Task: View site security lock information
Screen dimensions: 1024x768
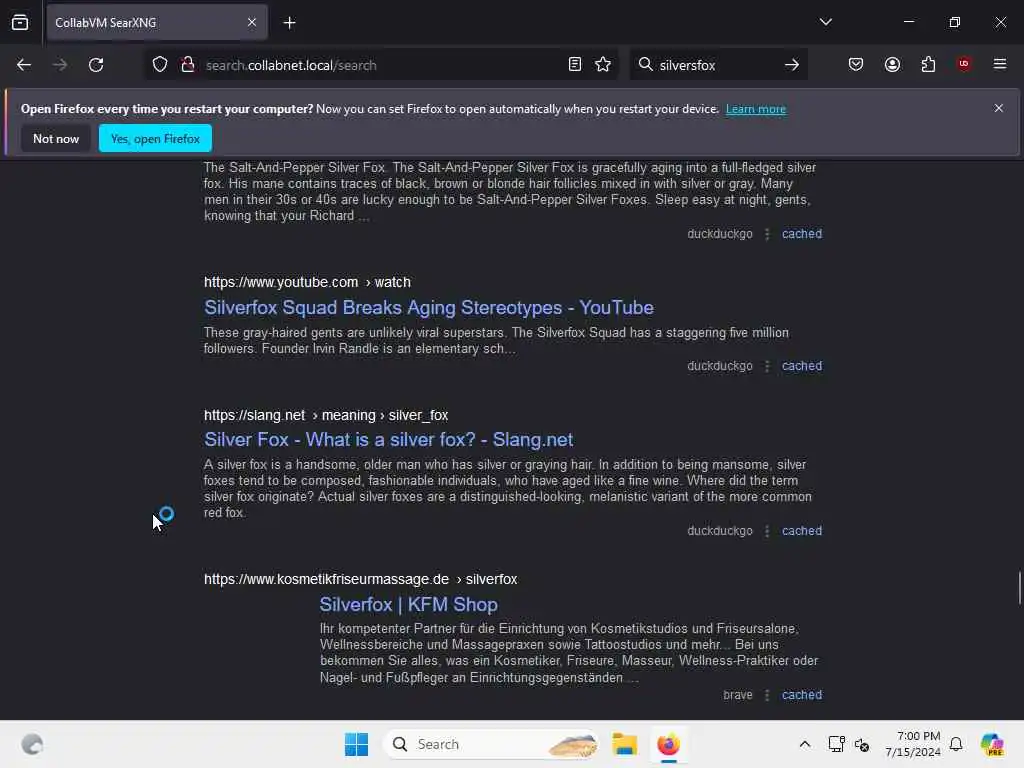Action: tap(188, 65)
